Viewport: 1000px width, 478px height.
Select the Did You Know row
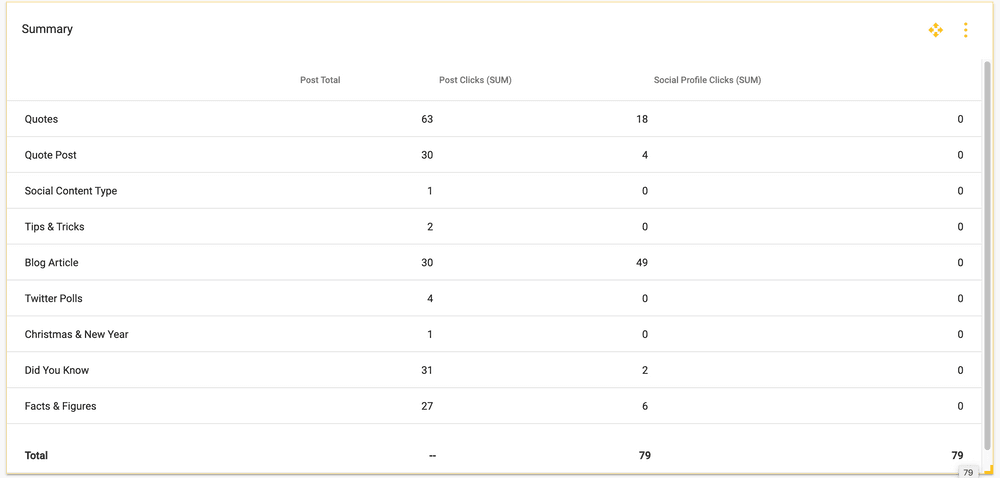click(x=57, y=371)
